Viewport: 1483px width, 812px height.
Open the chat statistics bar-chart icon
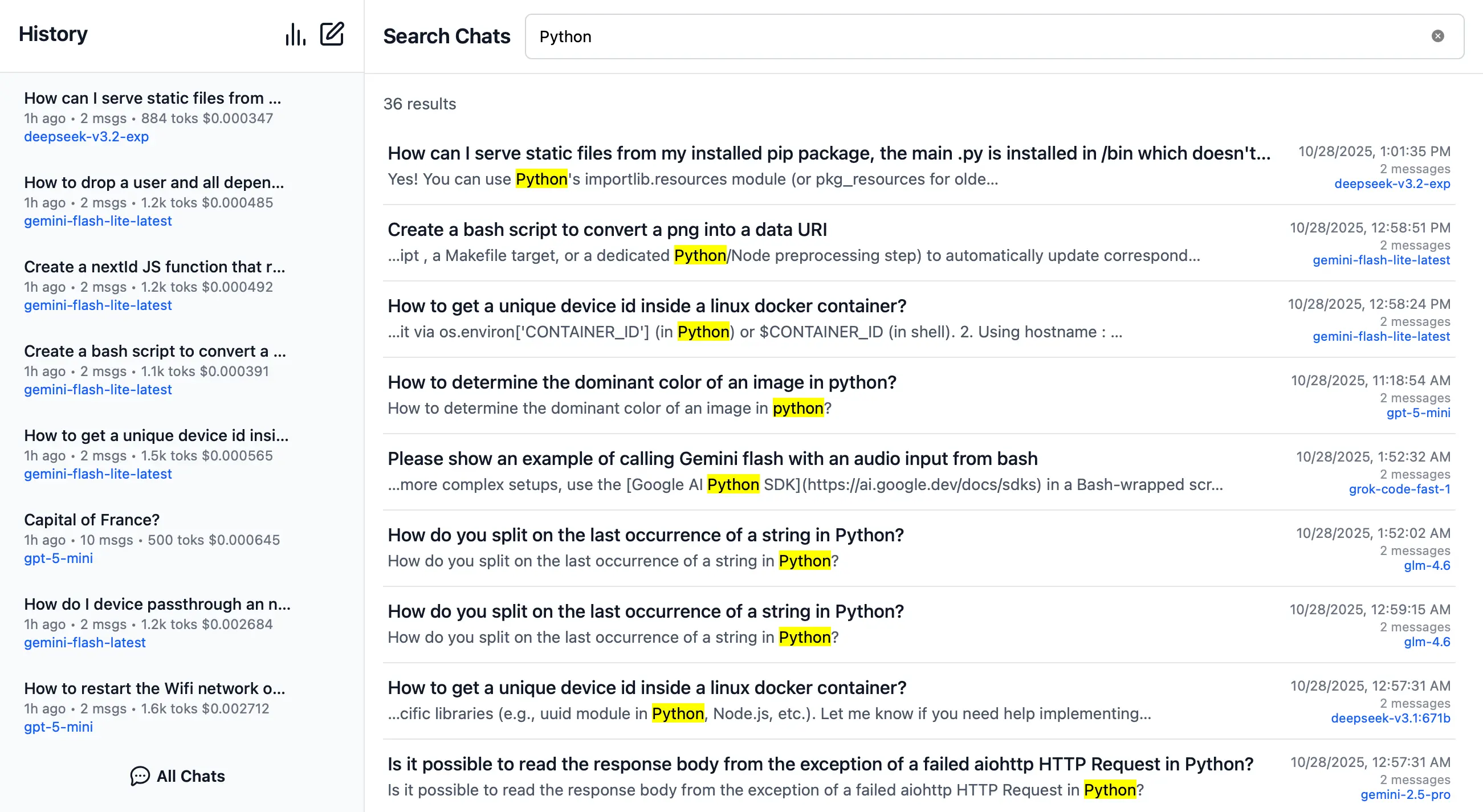click(x=295, y=35)
